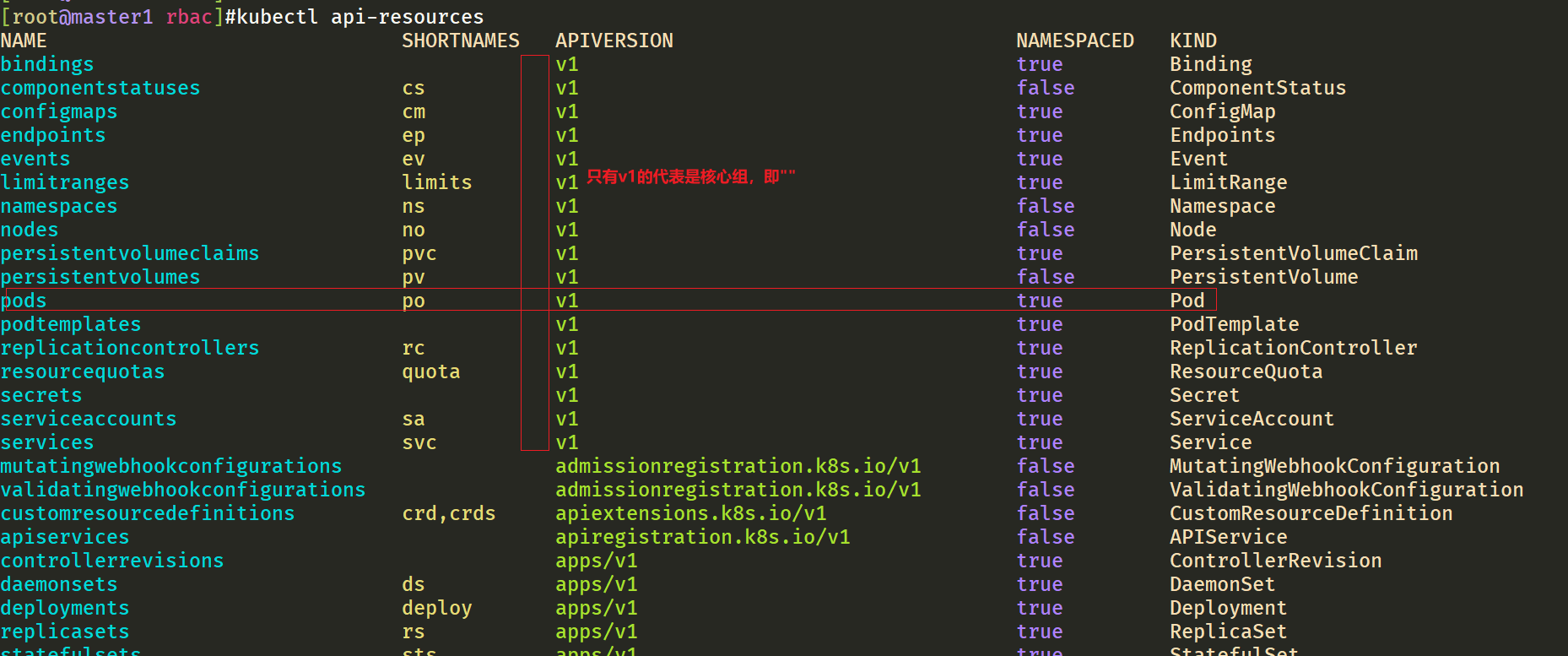The width and height of the screenshot is (1568, 656).
Task: Select the 'bindings' resource name
Action: [x=47, y=64]
